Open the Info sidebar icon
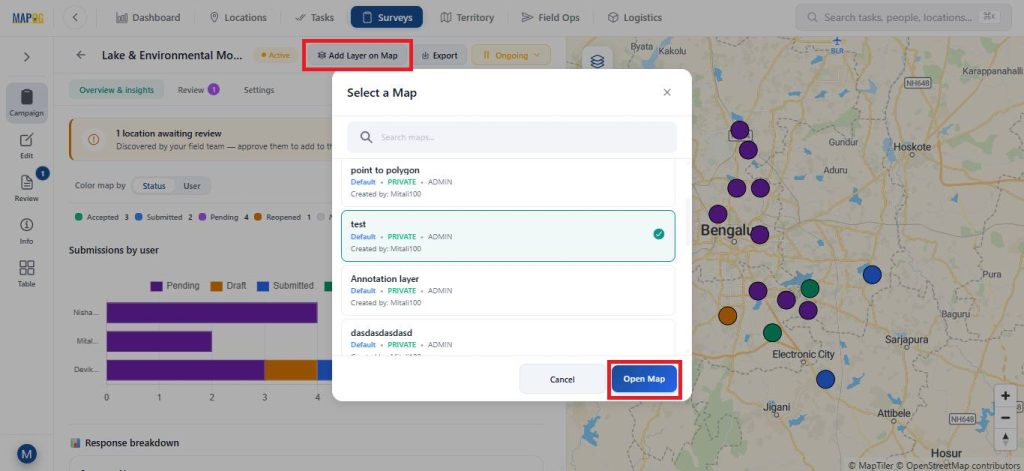The image size is (1024, 471). coord(26,231)
